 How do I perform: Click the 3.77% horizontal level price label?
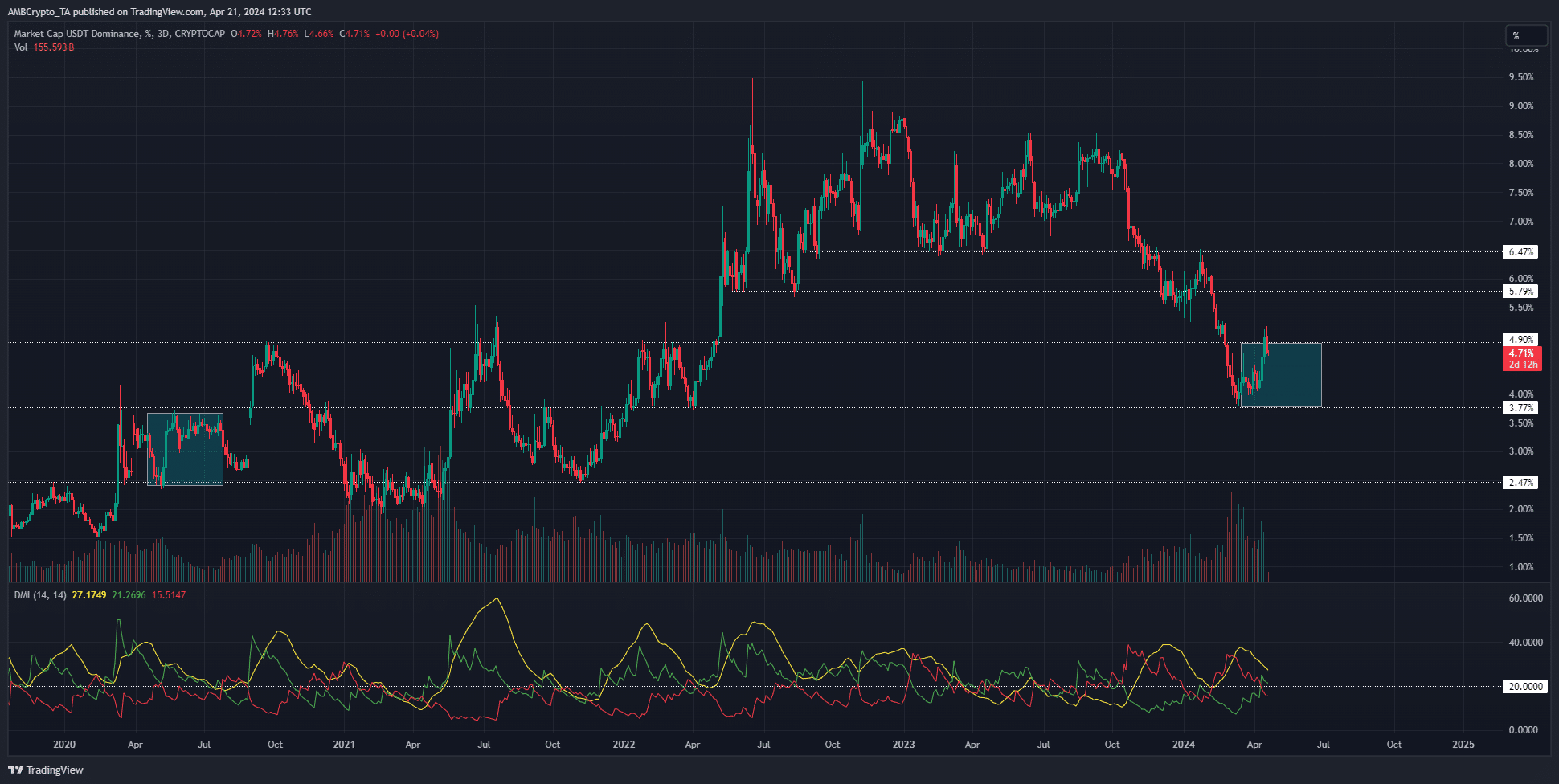tap(1520, 408)
